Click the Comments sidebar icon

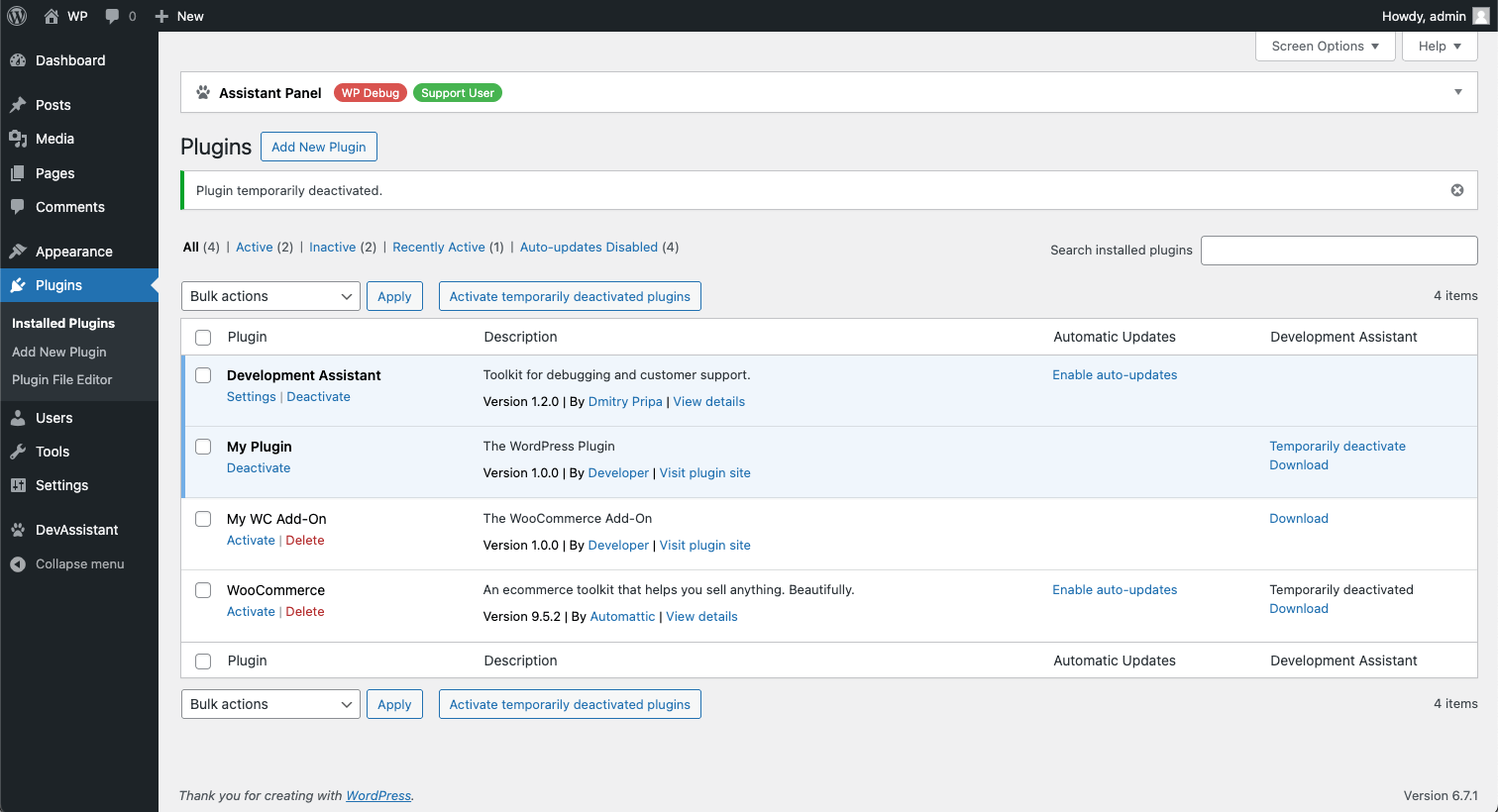coord(18,207)
